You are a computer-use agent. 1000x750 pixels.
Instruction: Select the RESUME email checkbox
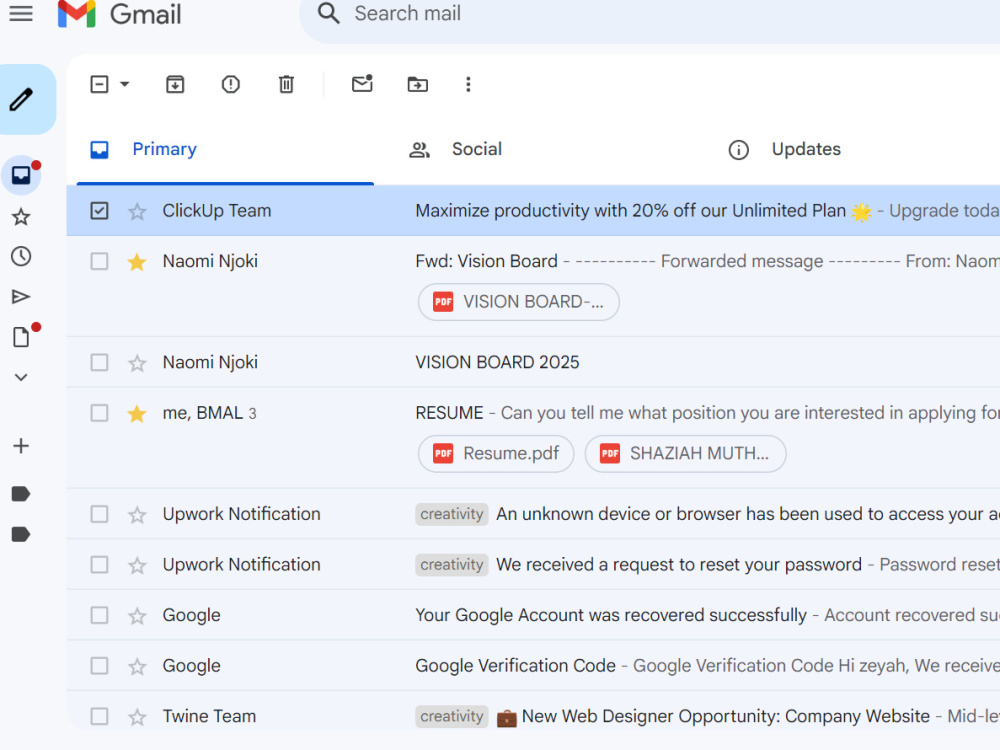tap(99, 413)
